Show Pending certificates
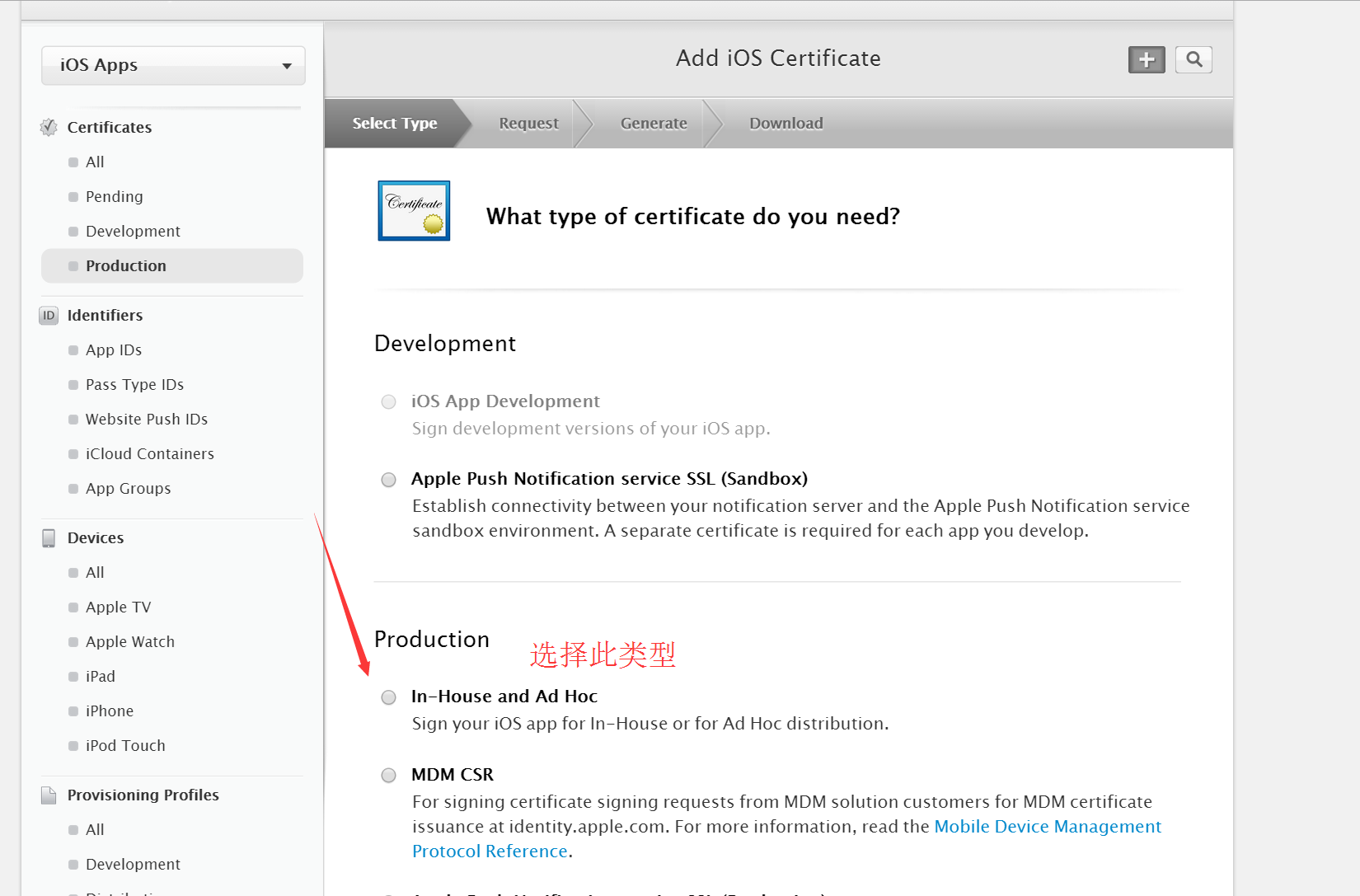The height and width of the screenshot is (896, 1360). click(x=115, y=197)
